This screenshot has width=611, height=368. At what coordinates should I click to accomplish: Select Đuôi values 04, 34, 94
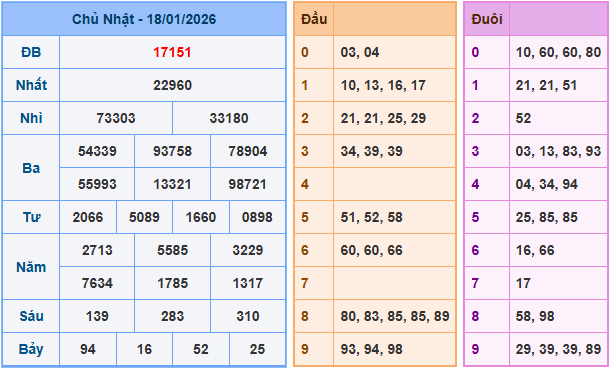546,184
